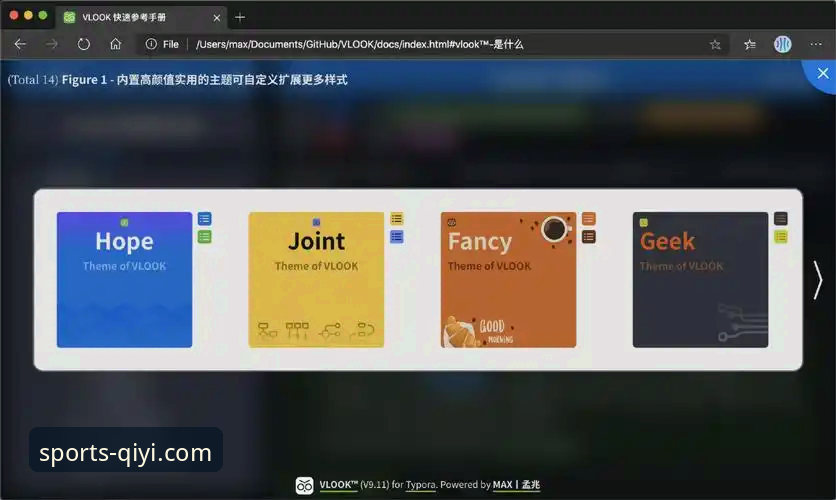Open the browser settings ellipsis menu
The image size is (836, 500).
coord(816,44)
